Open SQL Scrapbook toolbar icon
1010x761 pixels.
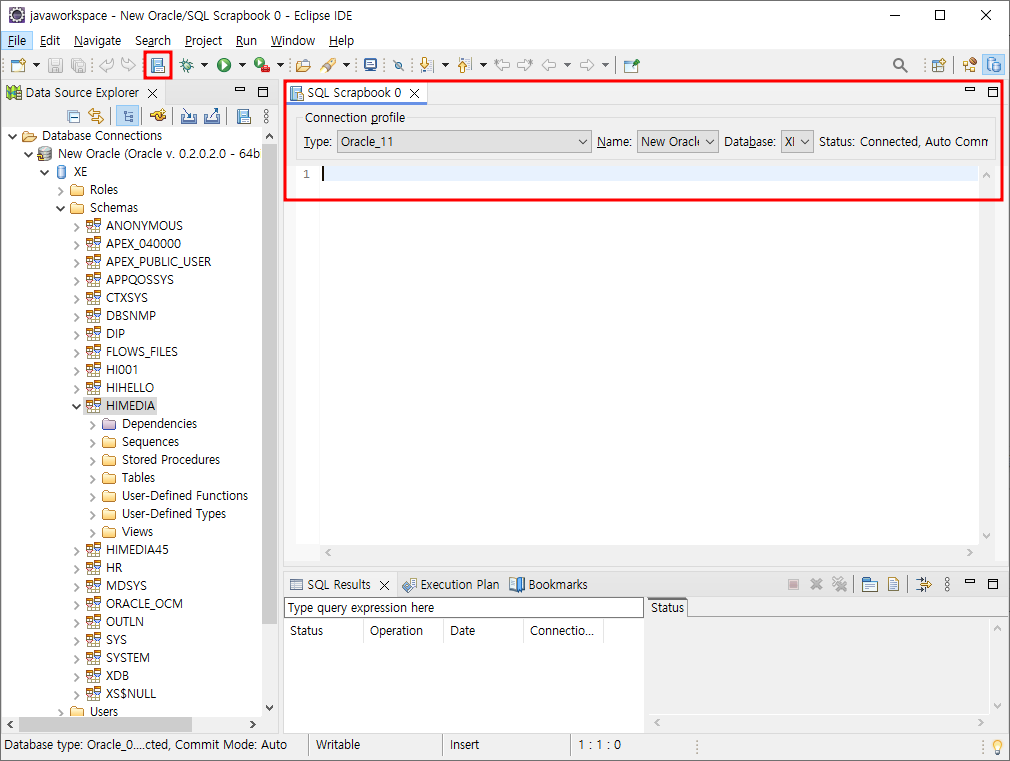(x=158, y=65)
